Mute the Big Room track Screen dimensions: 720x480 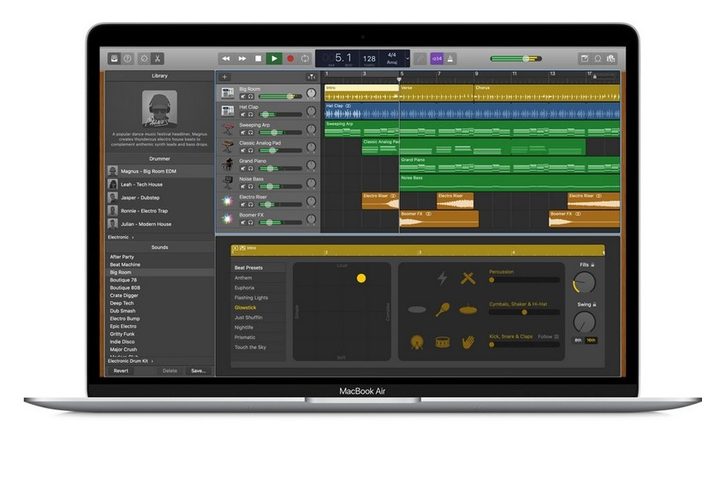click(243, 96)
